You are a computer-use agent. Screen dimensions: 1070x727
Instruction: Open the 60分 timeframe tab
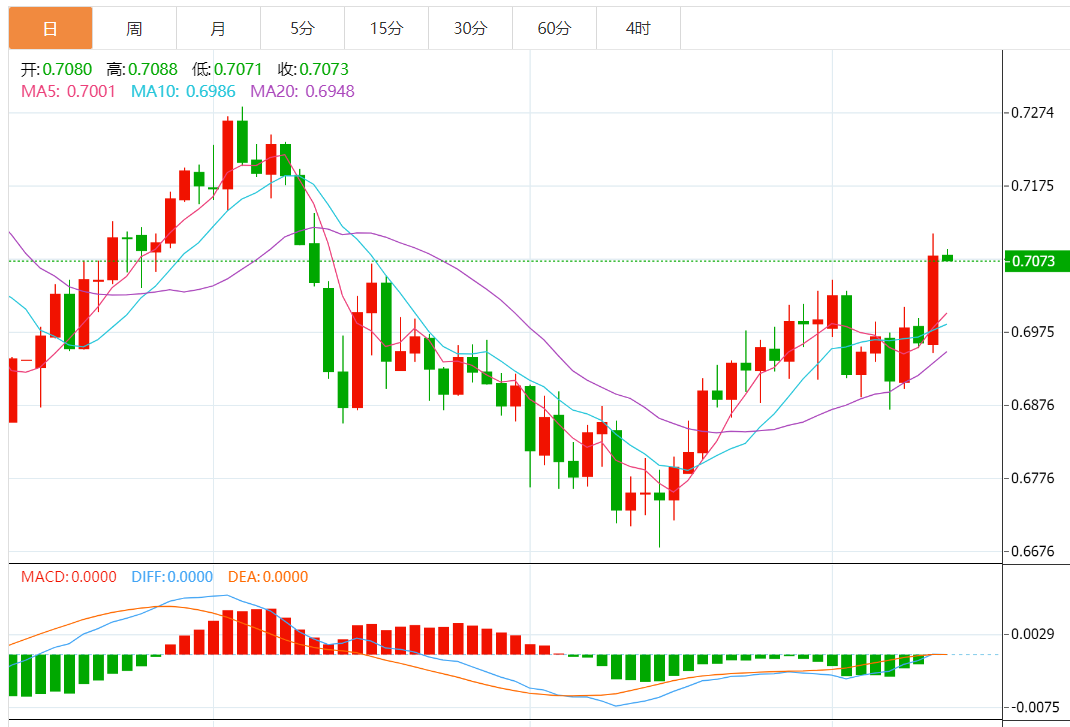(554, 28)
